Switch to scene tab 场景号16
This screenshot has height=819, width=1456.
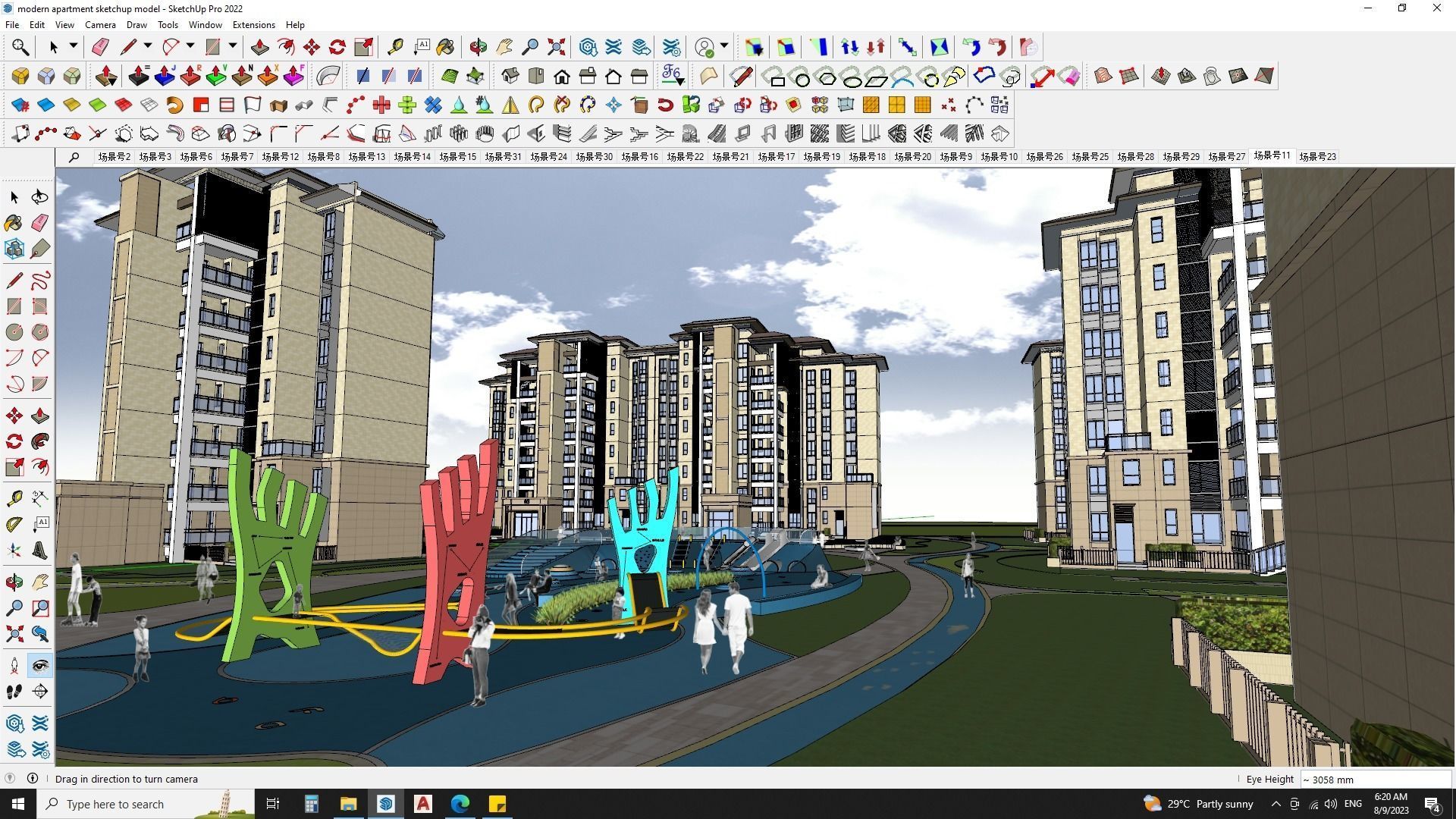pyautogui.click(x=639, y=157)
